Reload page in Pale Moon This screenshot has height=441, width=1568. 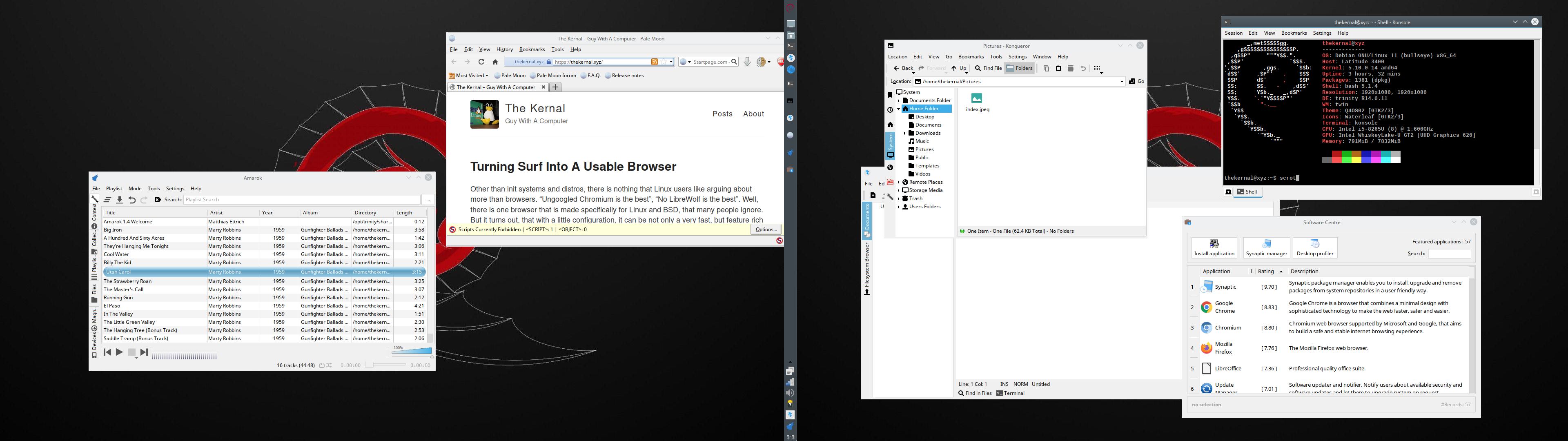481,62
